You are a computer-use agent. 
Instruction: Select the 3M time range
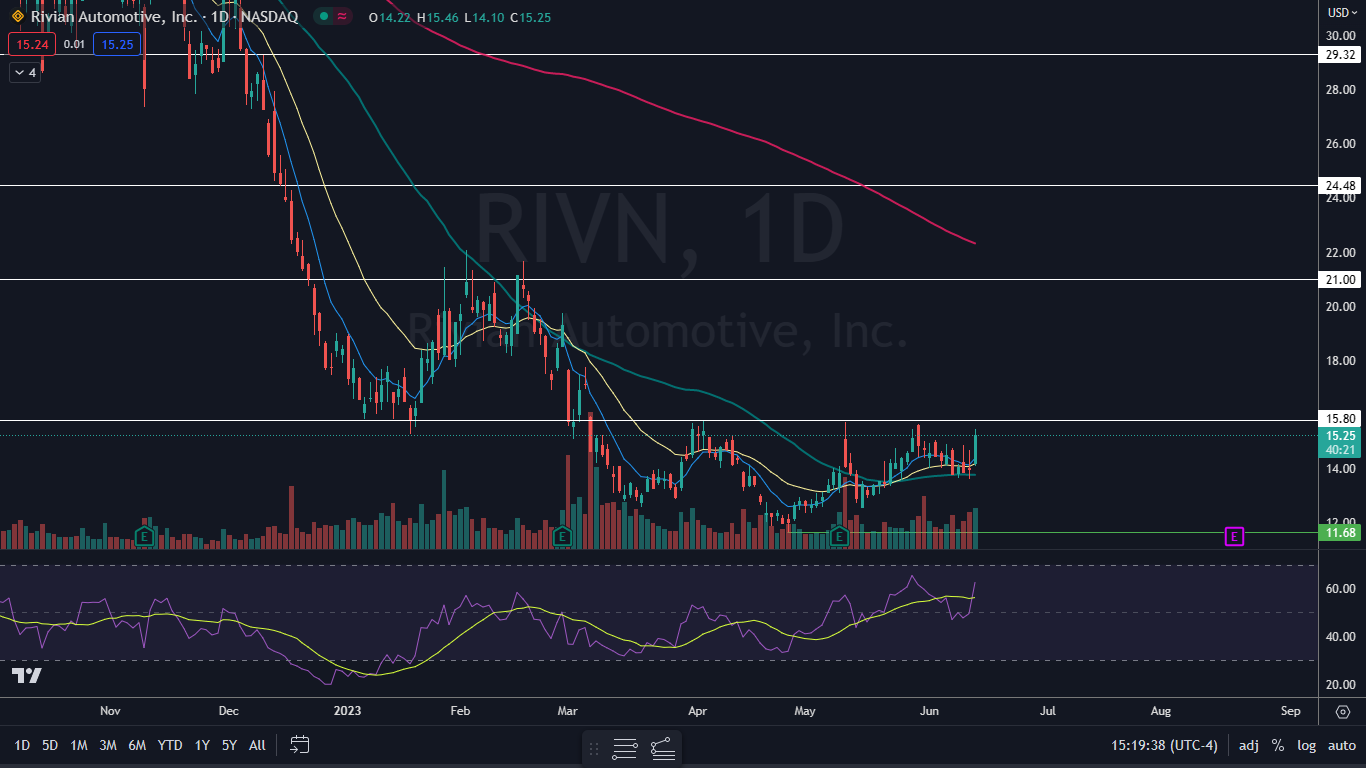[x=108, y=745]
